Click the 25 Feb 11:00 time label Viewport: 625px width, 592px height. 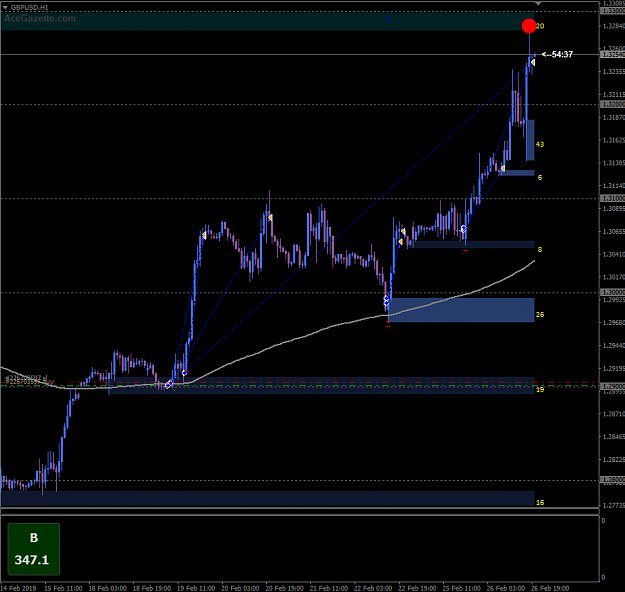[461, 588]
